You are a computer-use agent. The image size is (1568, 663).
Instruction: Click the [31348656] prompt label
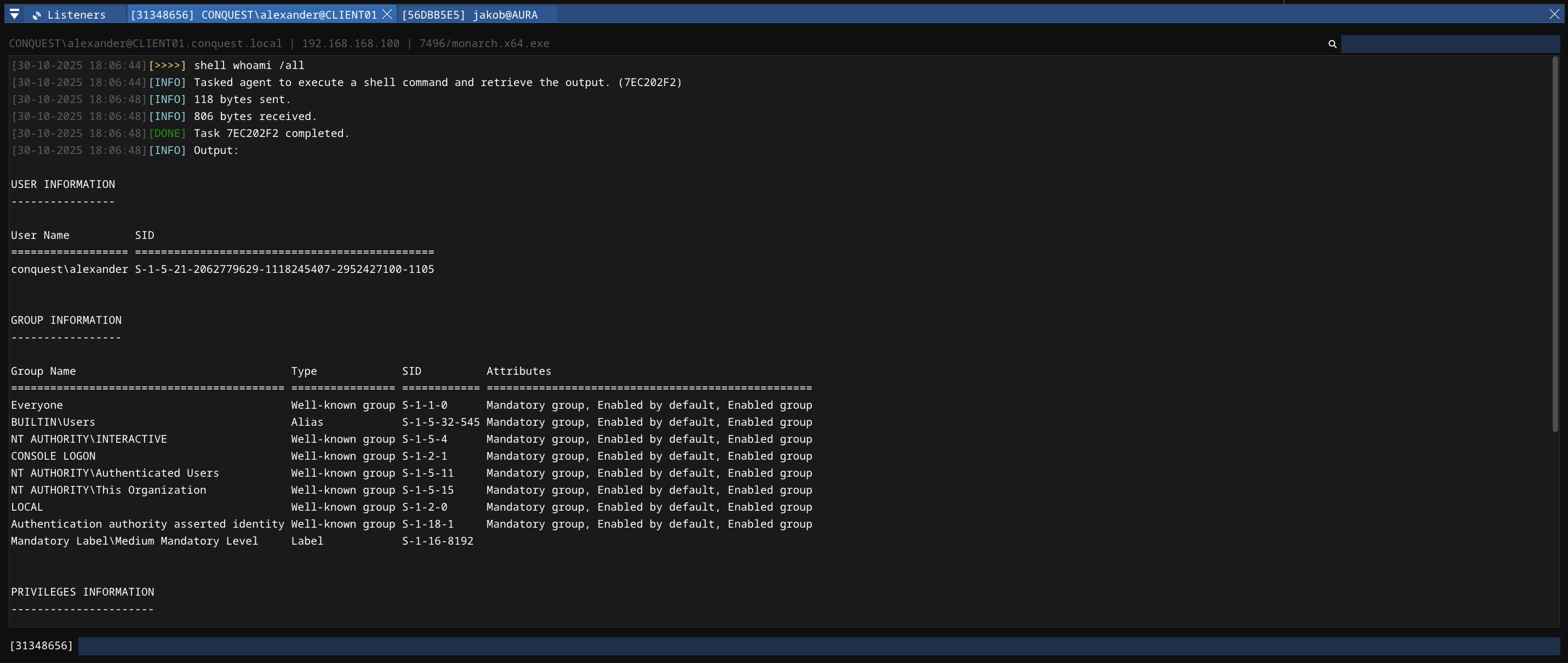click(42, 646)
